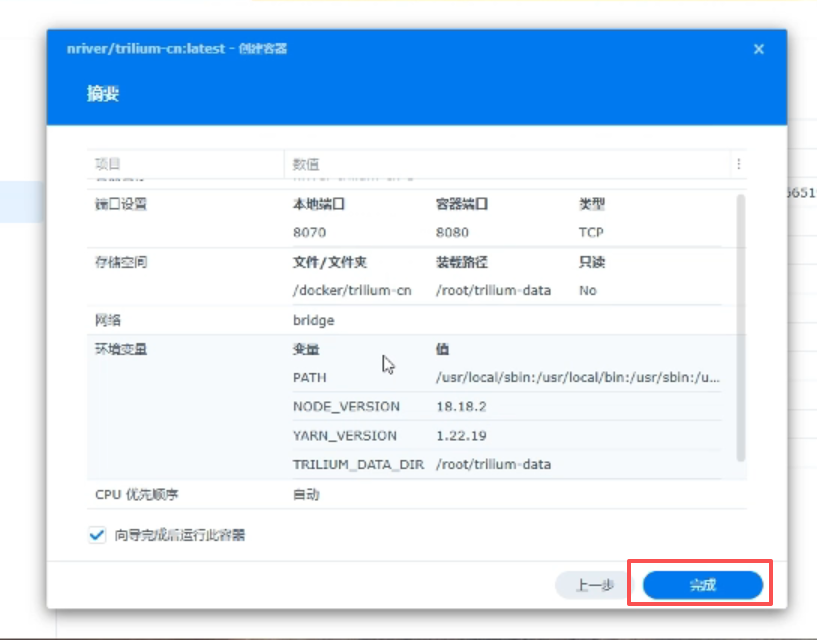Click the 完成 button to finish
Viewport: 817px width, 640px height.
pyautogui.click(x=702, y=585)
